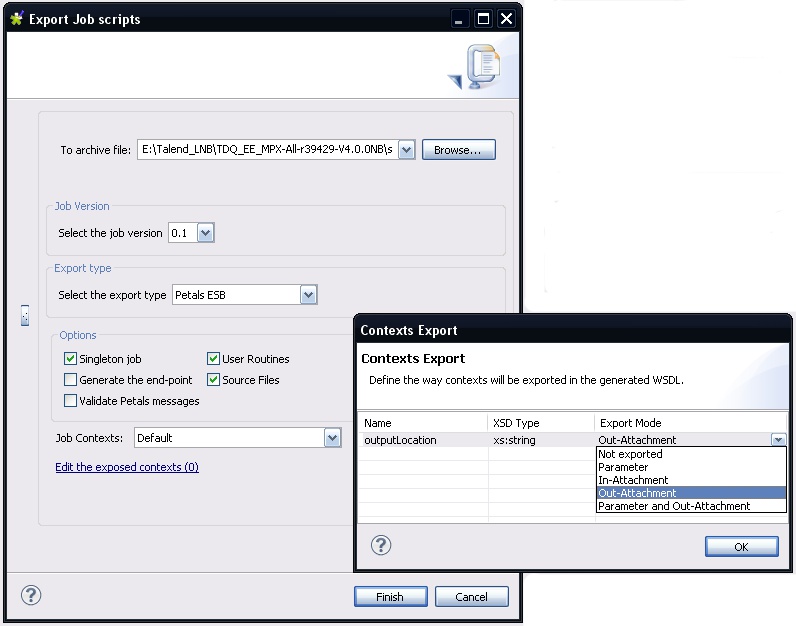Expand the collapsed left side panel handle
The width and height of the screenshot is (796, 626).
(25, 316)
